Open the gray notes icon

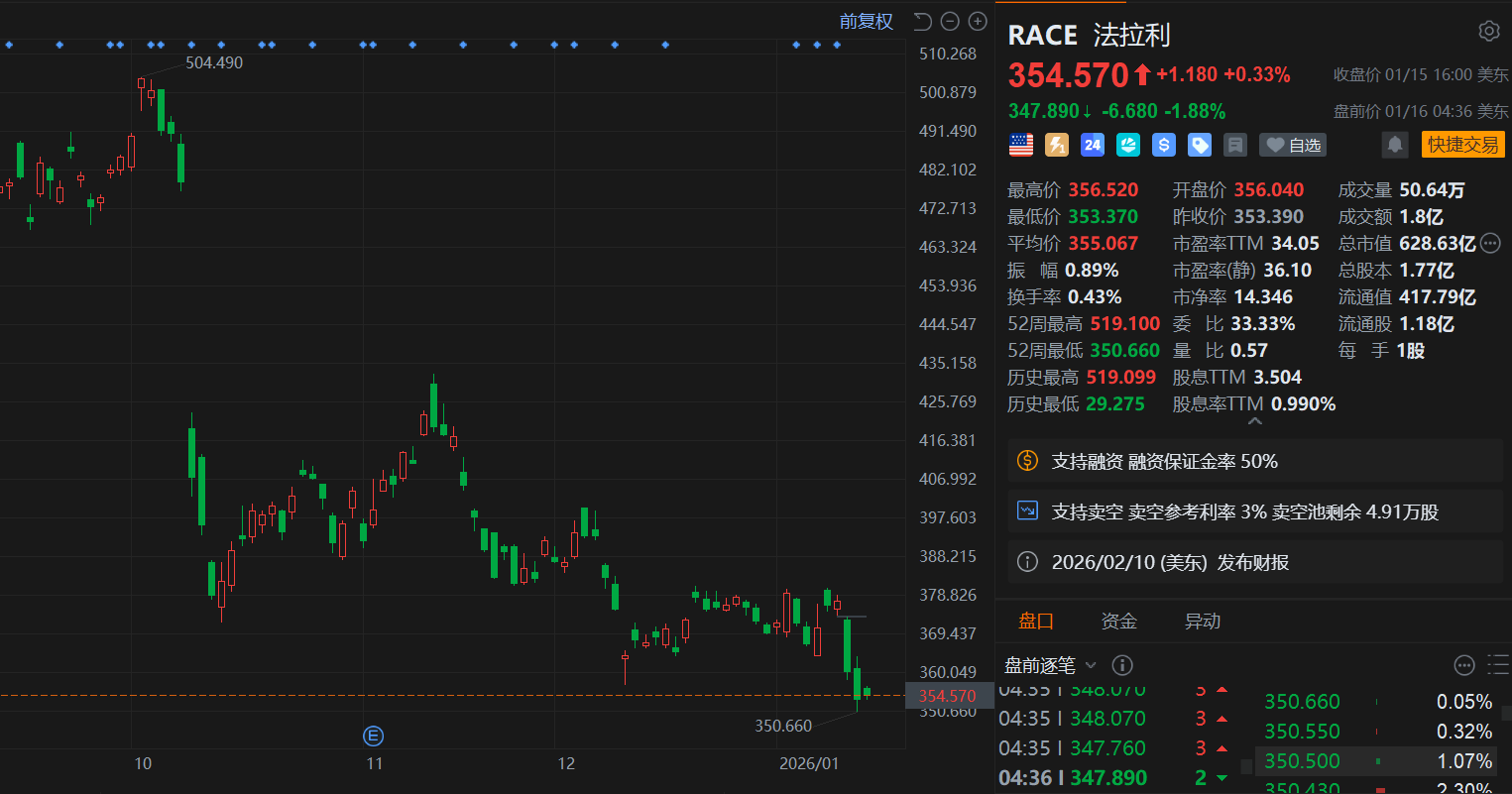1234,146
